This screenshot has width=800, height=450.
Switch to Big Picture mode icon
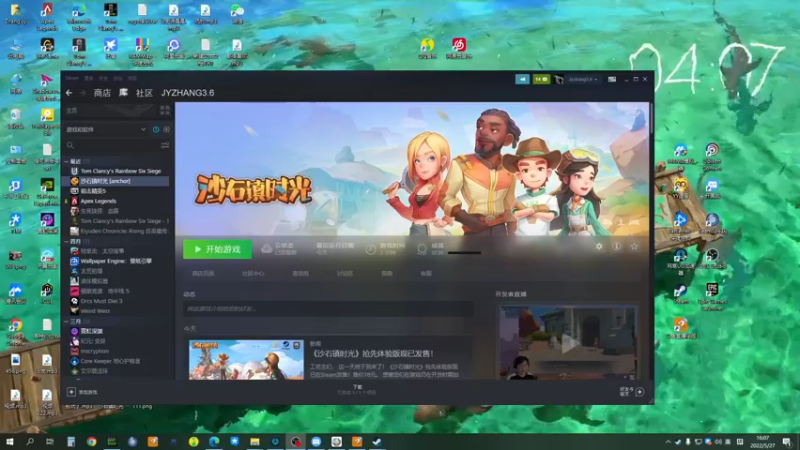612,79
